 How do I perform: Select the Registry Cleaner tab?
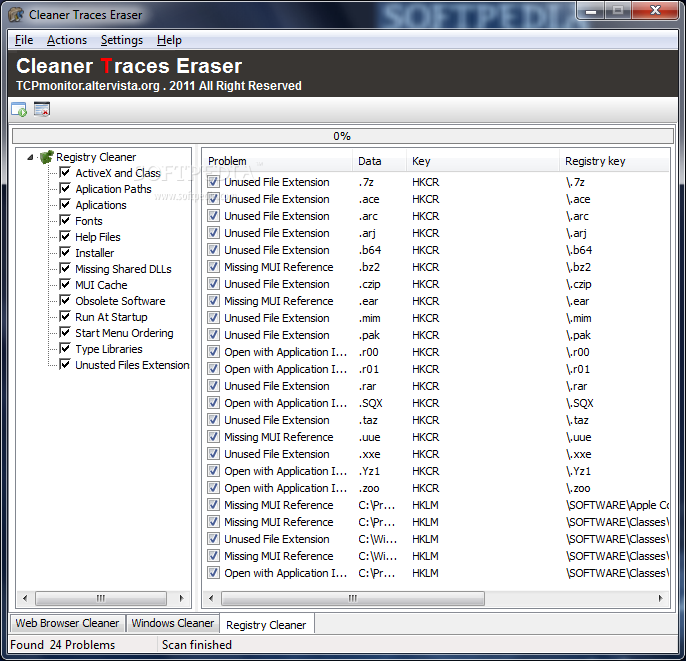(x=266, y=625)
